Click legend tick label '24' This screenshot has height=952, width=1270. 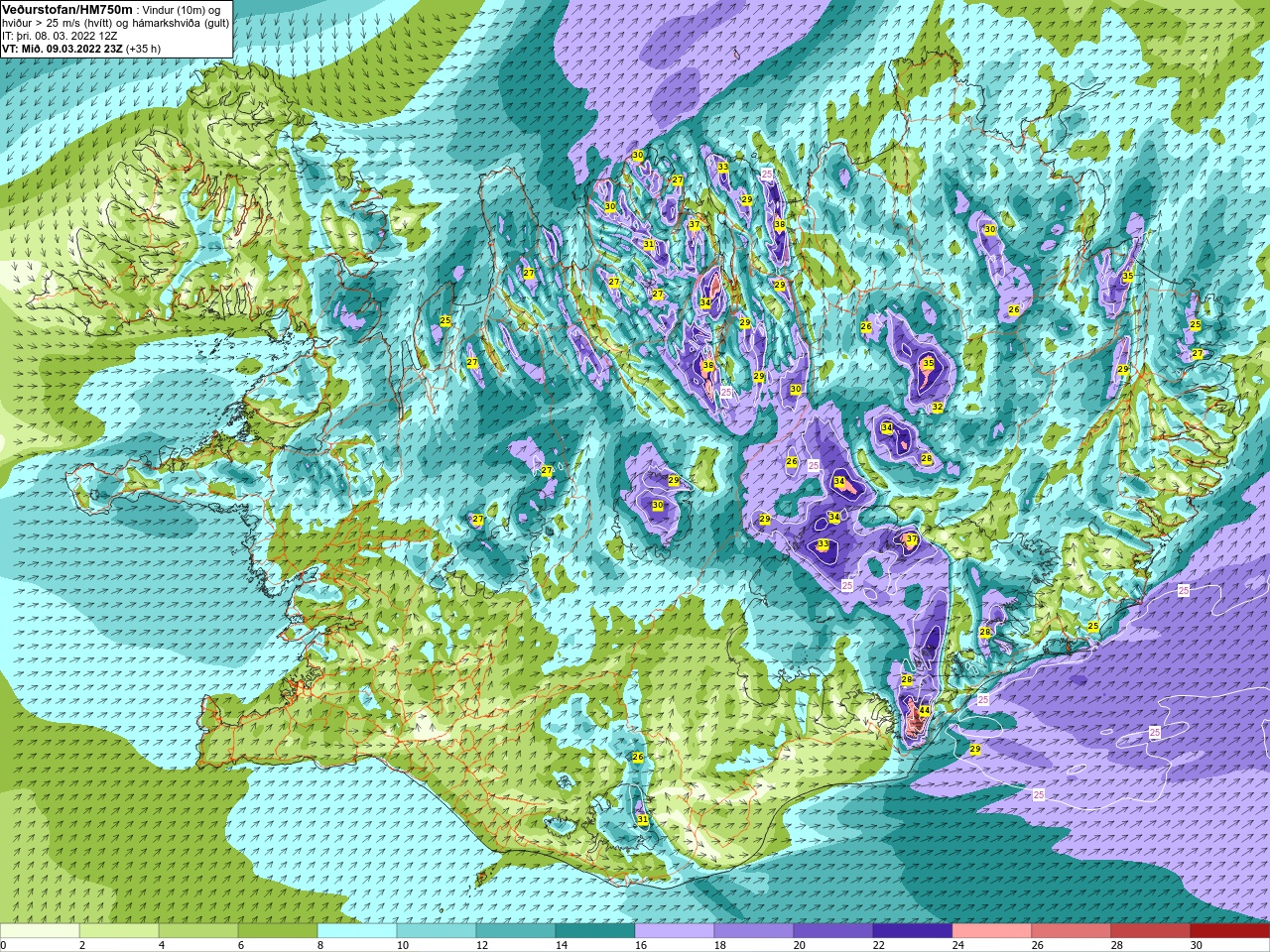click(x=957, y=945)
